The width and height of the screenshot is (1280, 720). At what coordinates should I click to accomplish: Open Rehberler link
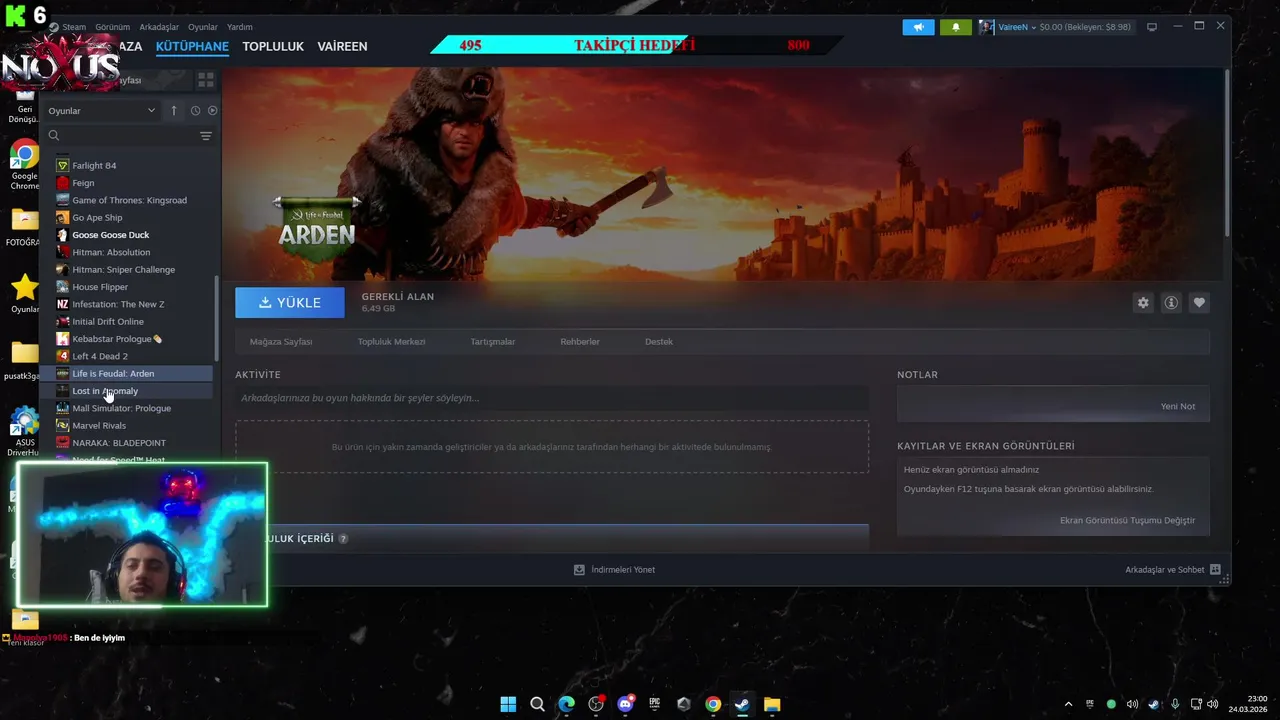580,342
